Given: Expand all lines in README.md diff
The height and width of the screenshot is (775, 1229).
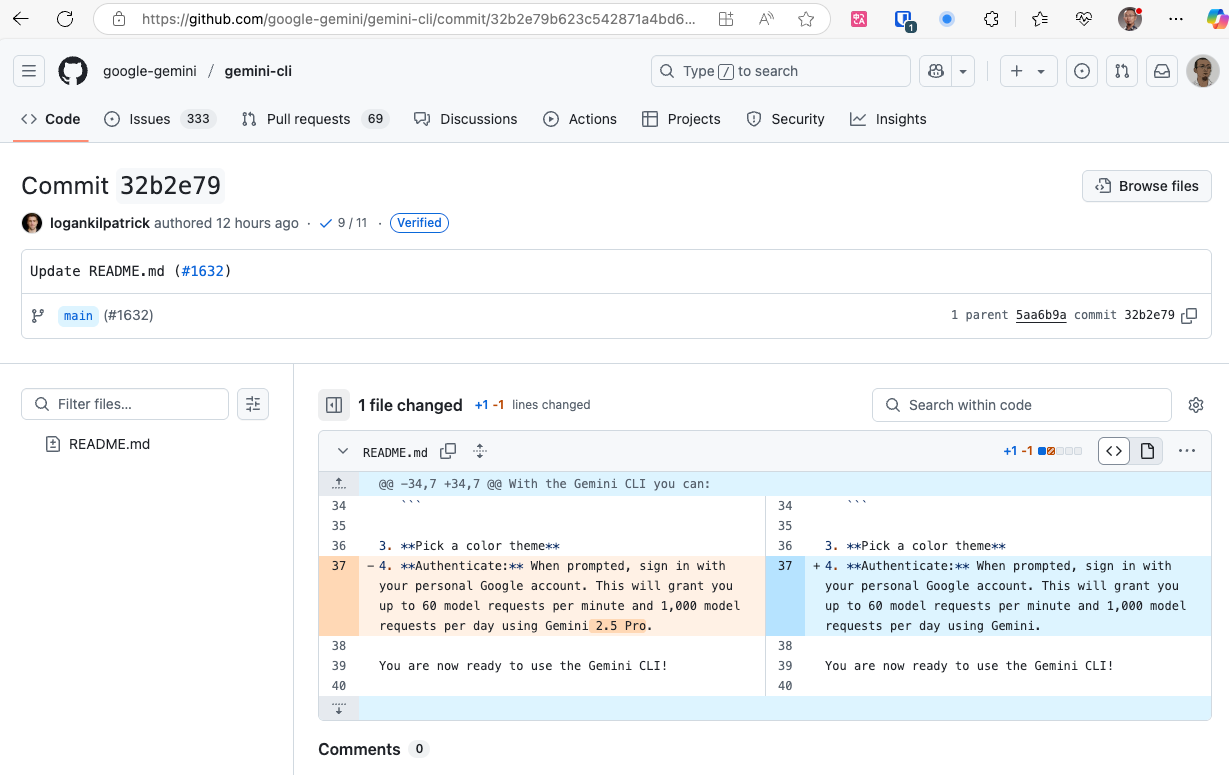Looking at the screenshot, I should [480, 452].
